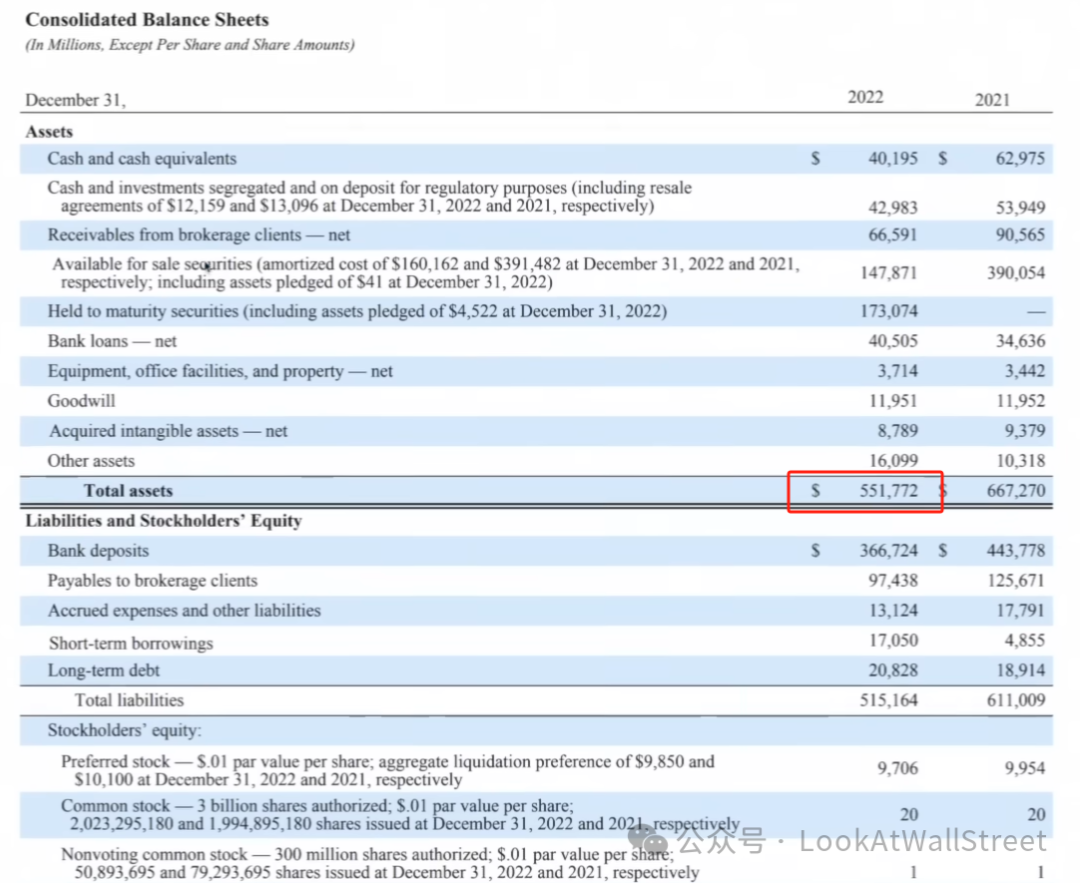This screenshot has height=883, width=1080.
Task: Select the 'Total assets' row label
Action: tap(128, 491)
